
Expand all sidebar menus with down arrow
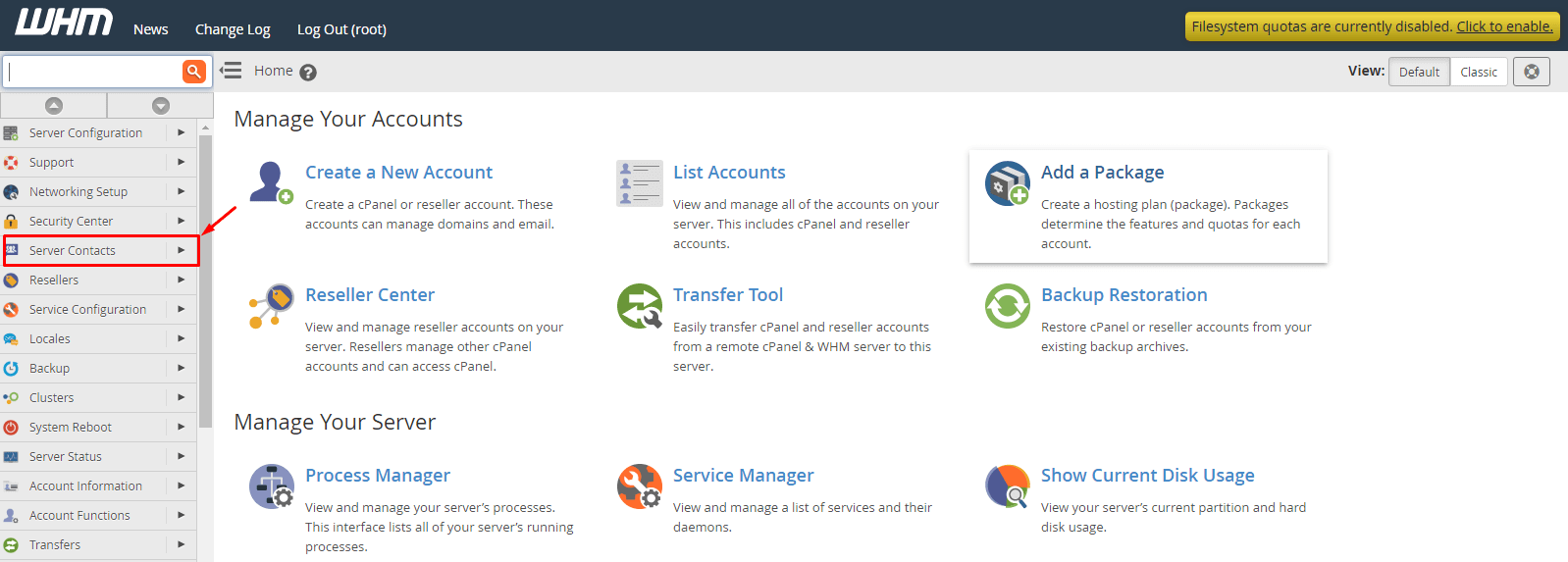click(161, 105)
